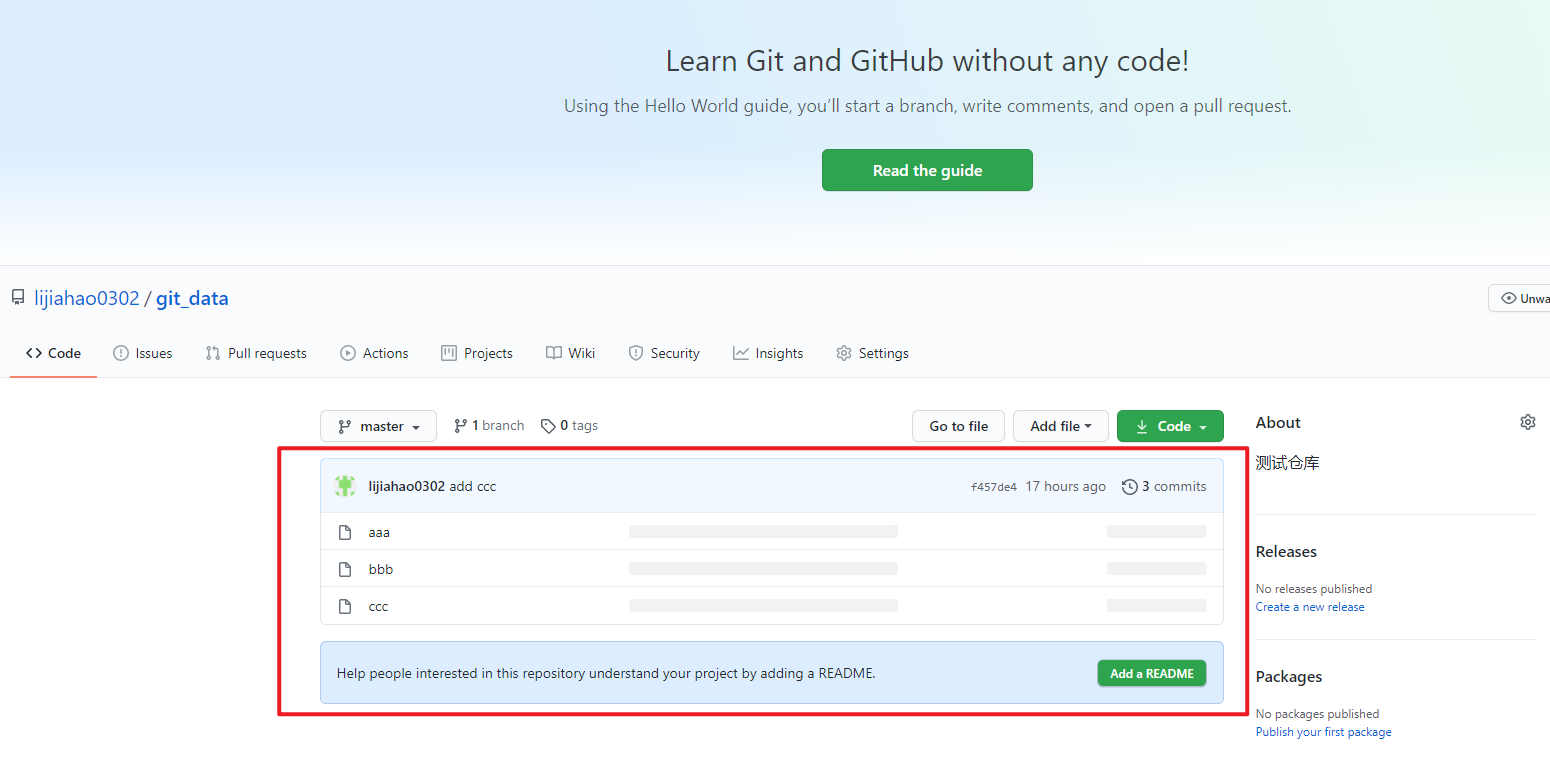
Task: Click Publish your first package link
Action: tap(1323, 732)
